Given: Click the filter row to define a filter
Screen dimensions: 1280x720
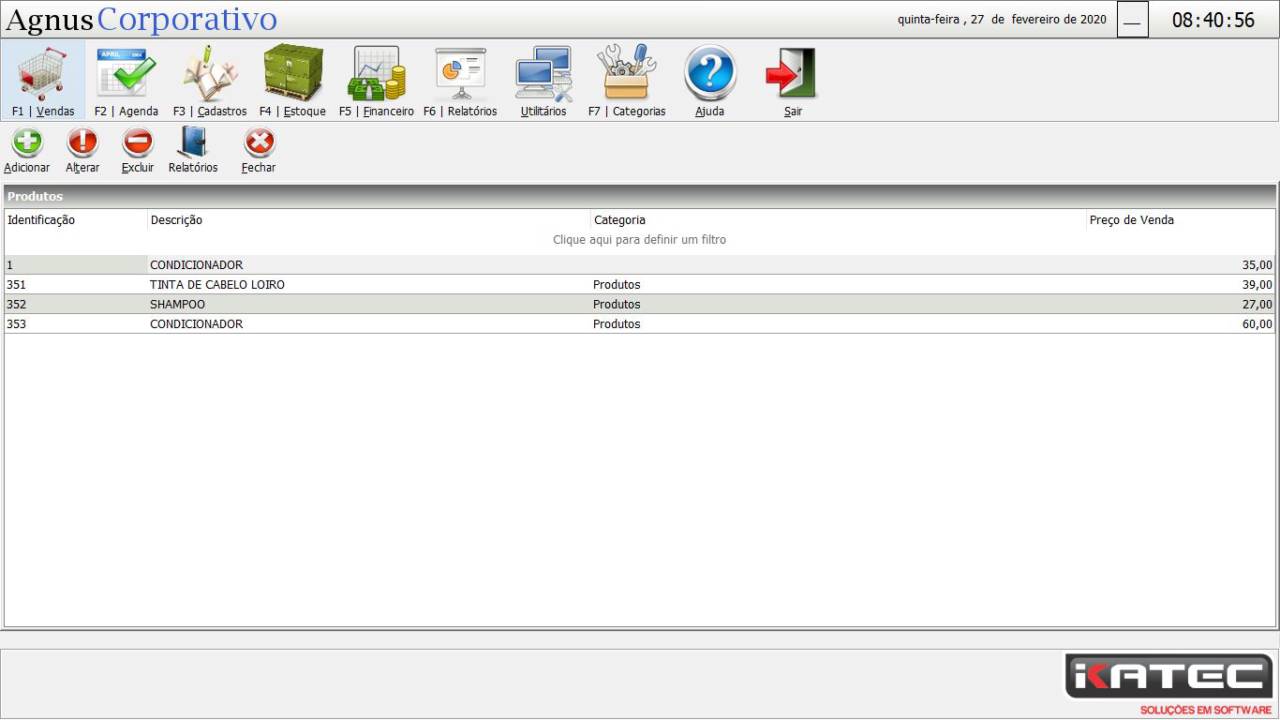Looking at the screenshot, I should click(639, 240).
